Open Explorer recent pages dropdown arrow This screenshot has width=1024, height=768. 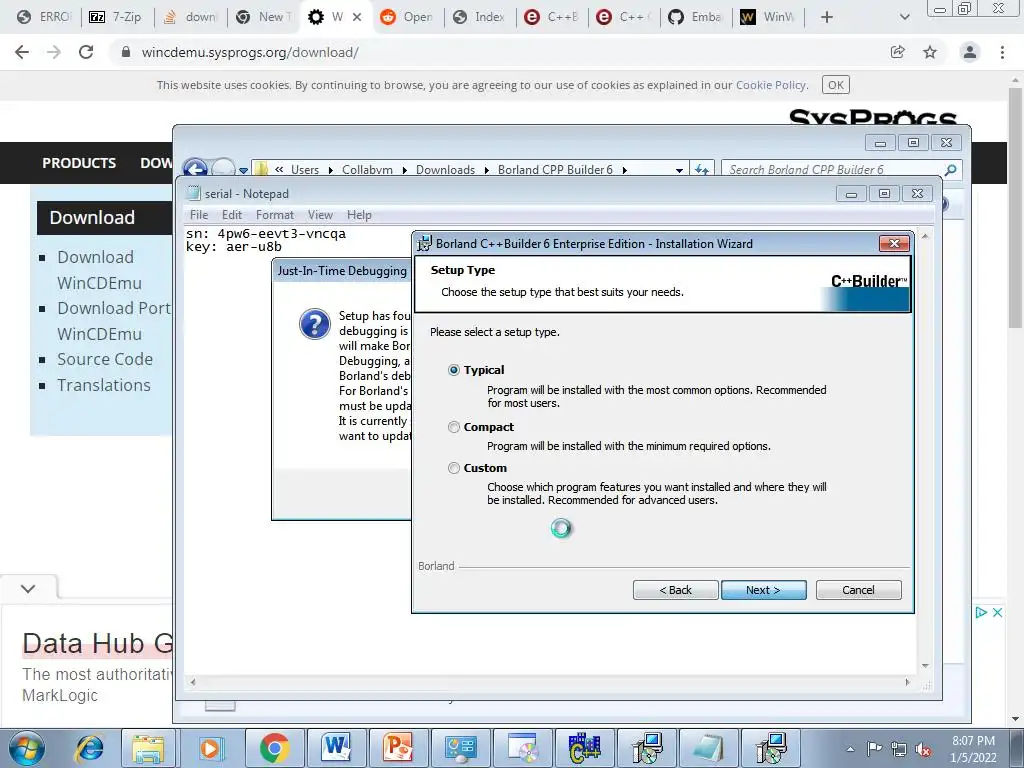click(x=244, y=170)
